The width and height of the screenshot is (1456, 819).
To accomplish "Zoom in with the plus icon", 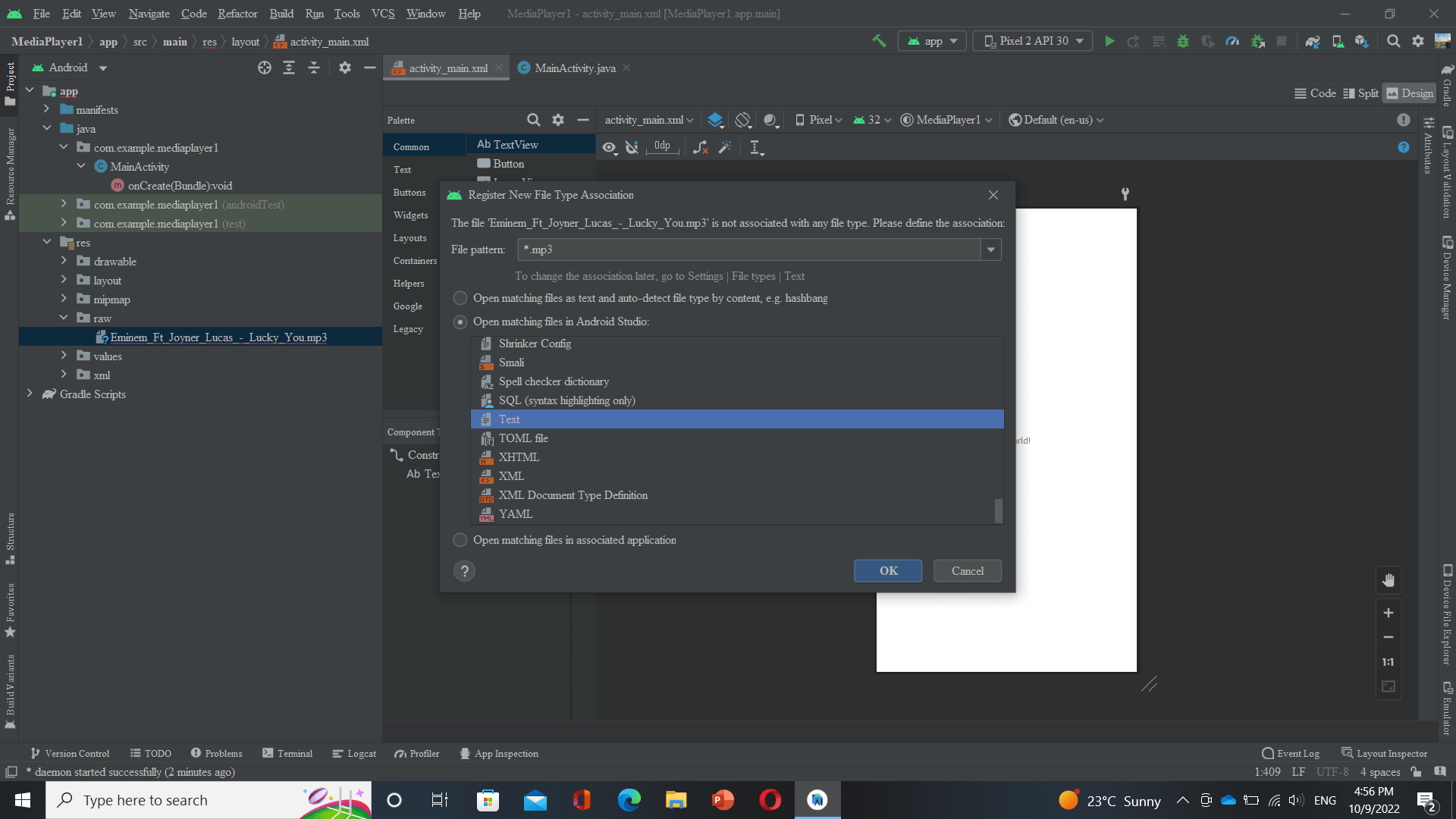I will point(1388,613).
